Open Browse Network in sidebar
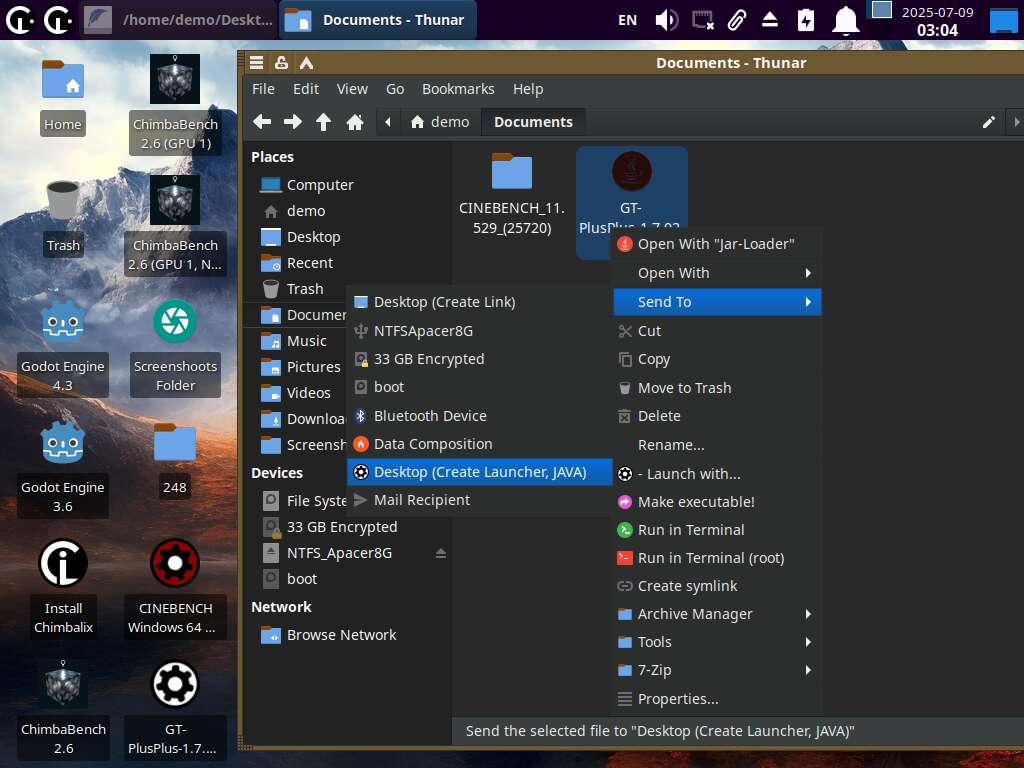 pos(341,635)
